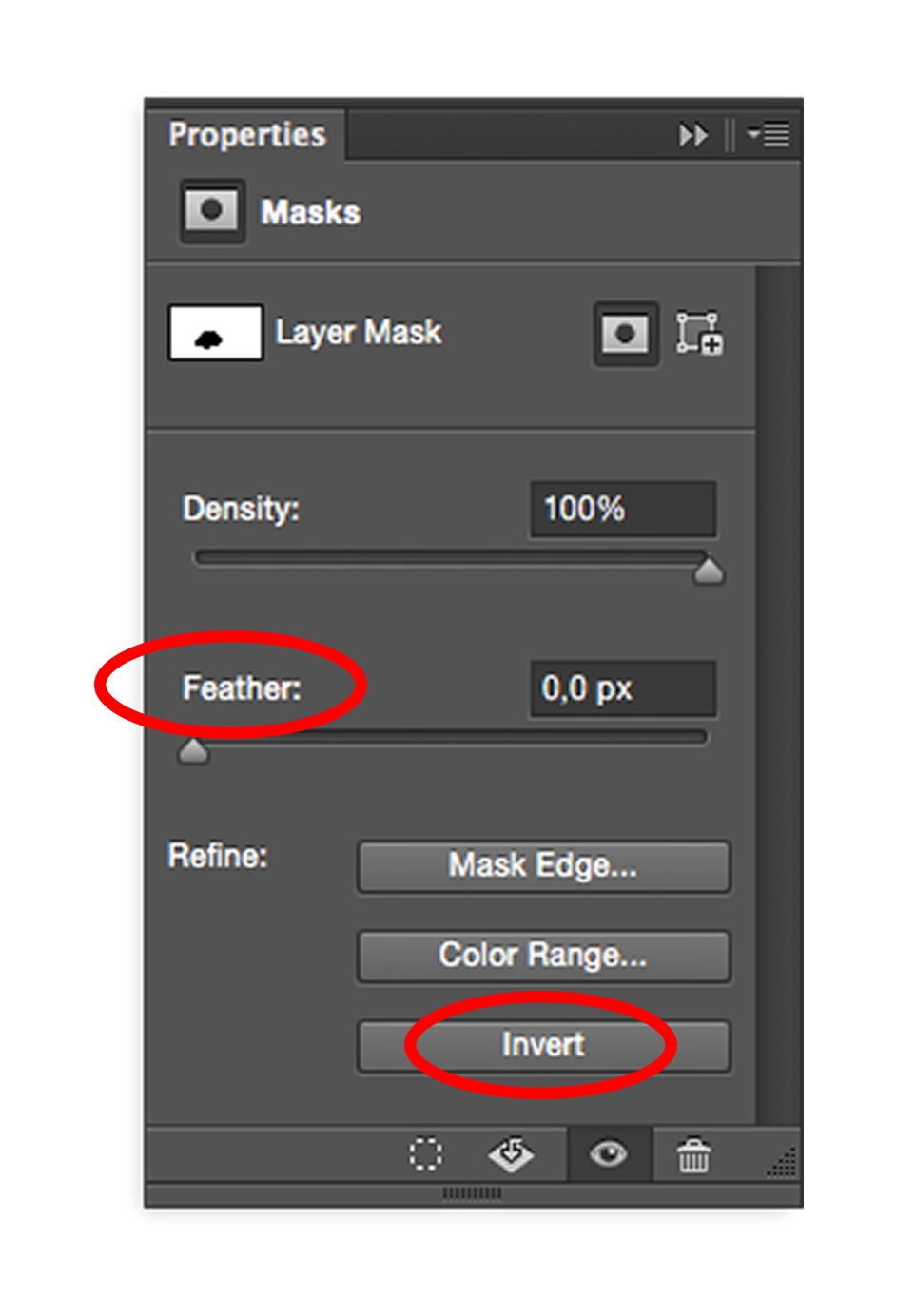Open the Properties panel flyout menu
The height and width of the screenshot is (1316, 916).
click(769, 135)
